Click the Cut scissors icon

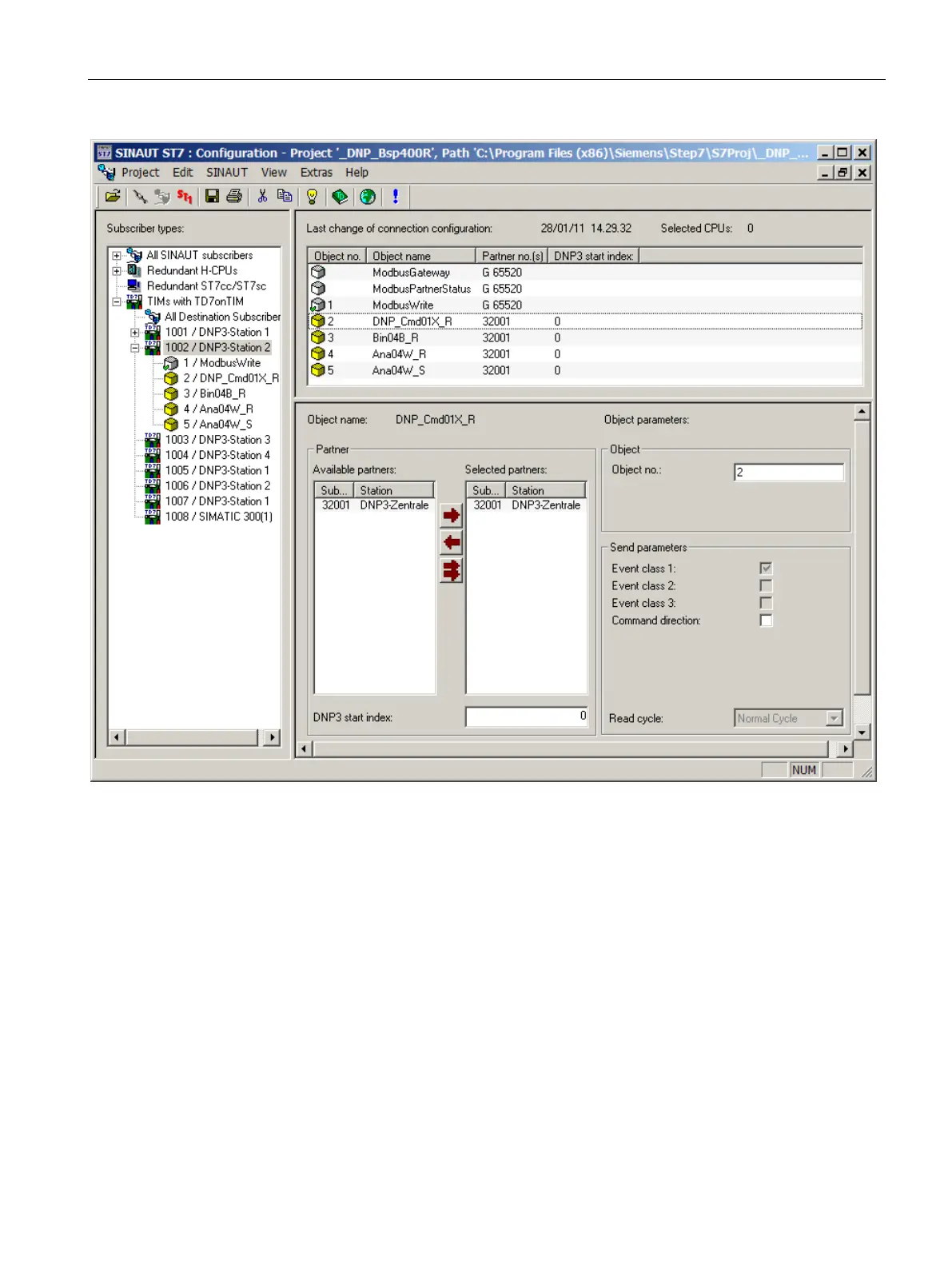tap(262, 196)
